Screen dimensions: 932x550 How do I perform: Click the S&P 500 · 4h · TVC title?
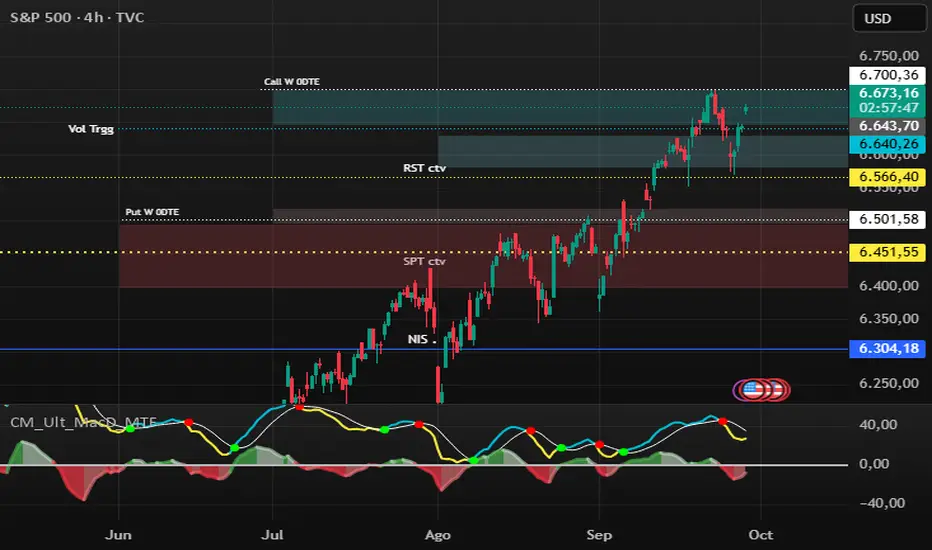77,17
